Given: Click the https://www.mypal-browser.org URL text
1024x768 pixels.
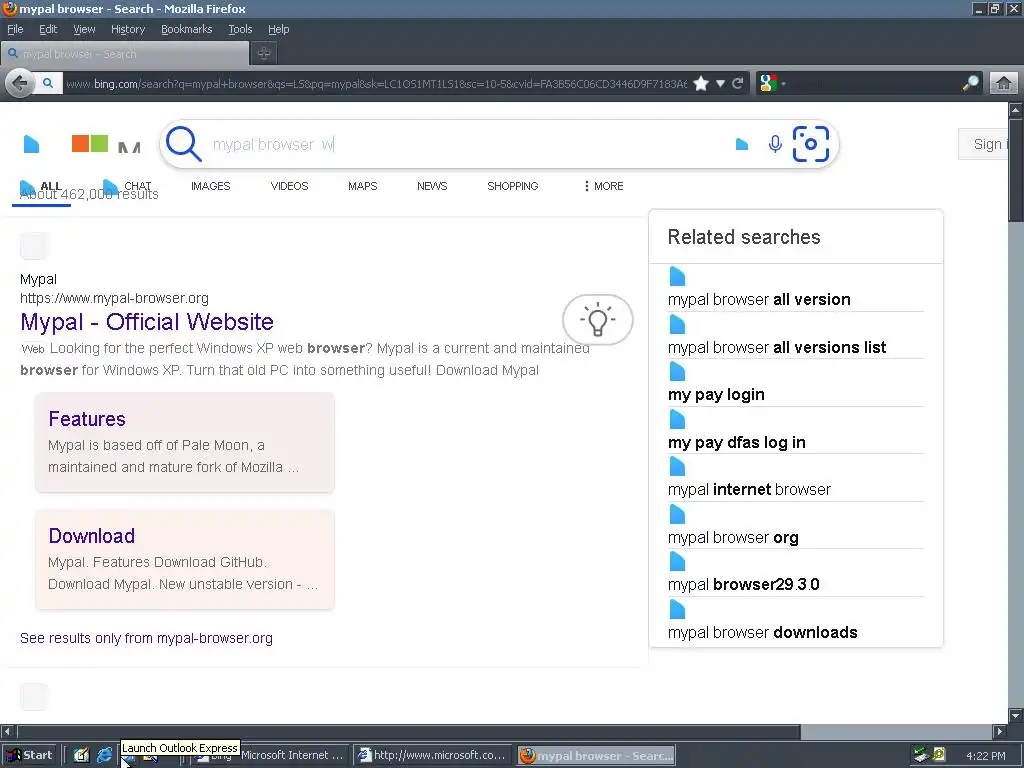Looking at the screenshot, I should pos(114,298).
